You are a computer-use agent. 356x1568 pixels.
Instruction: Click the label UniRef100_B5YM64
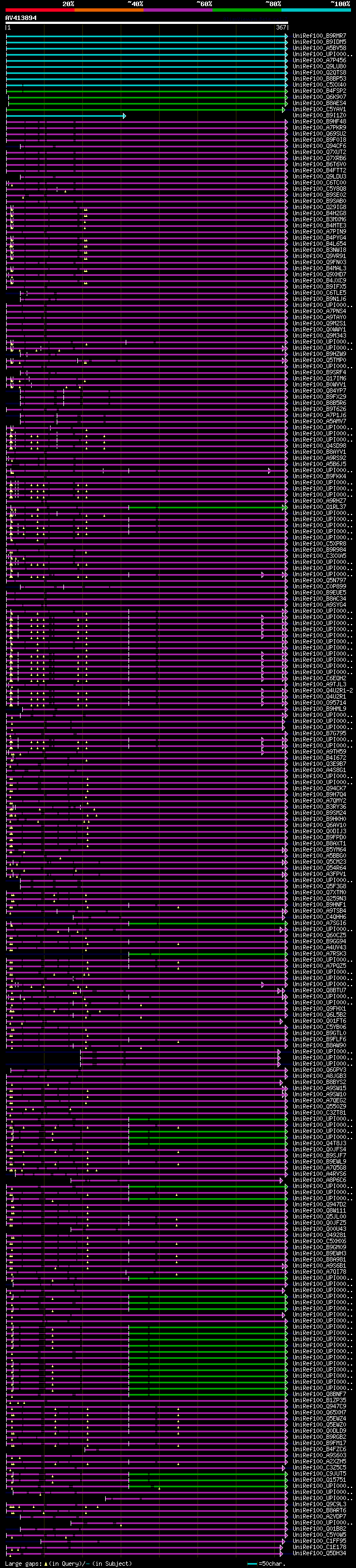coord(319,850)
